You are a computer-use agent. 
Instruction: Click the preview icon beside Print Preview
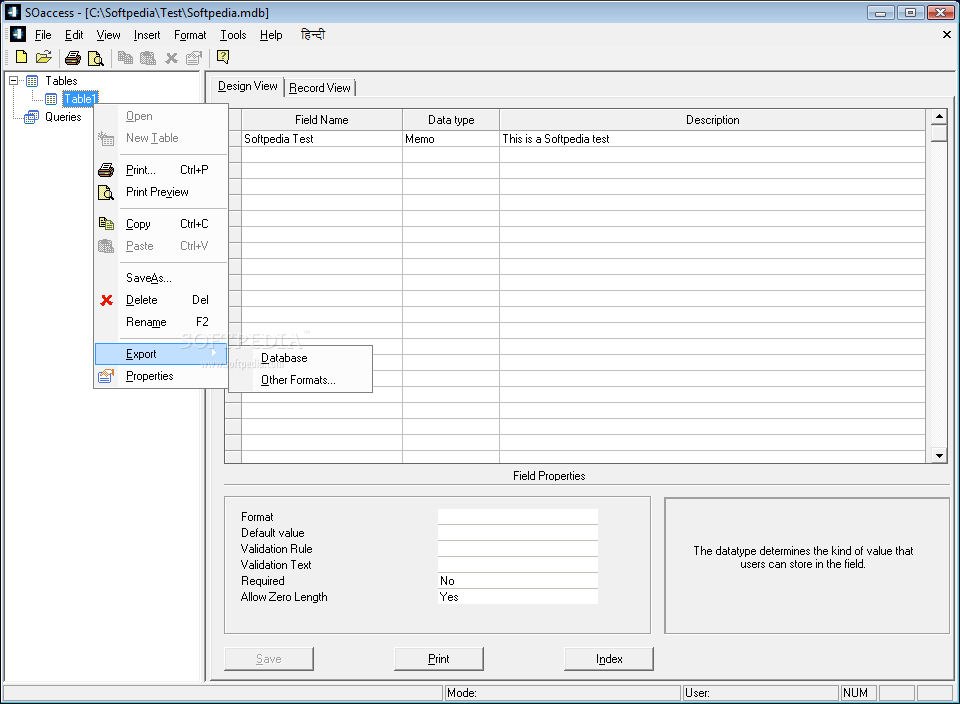click(x=106, y=193)
